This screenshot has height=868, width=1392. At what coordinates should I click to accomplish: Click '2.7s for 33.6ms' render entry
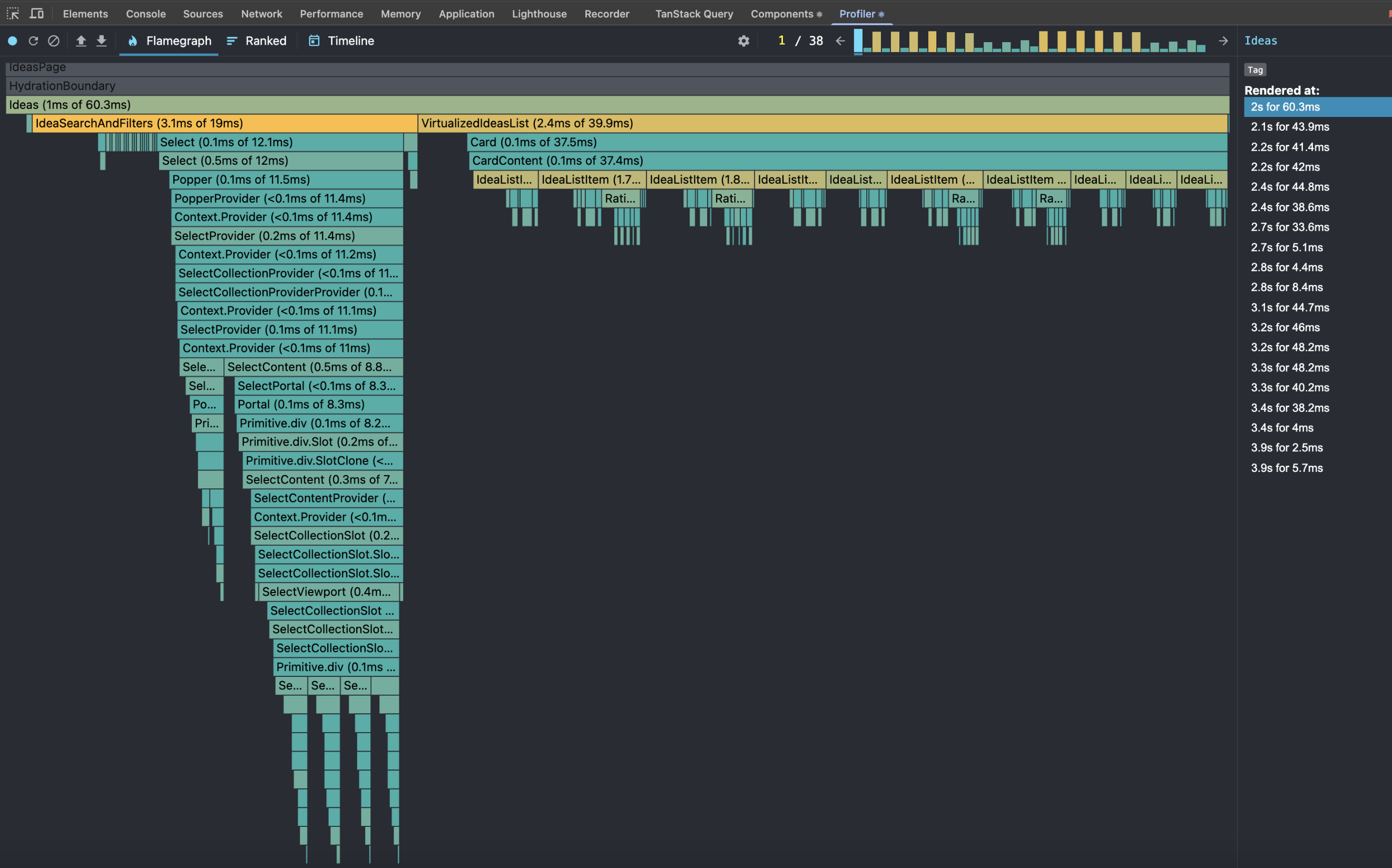pyautogui.click(x=1317, y=228)
